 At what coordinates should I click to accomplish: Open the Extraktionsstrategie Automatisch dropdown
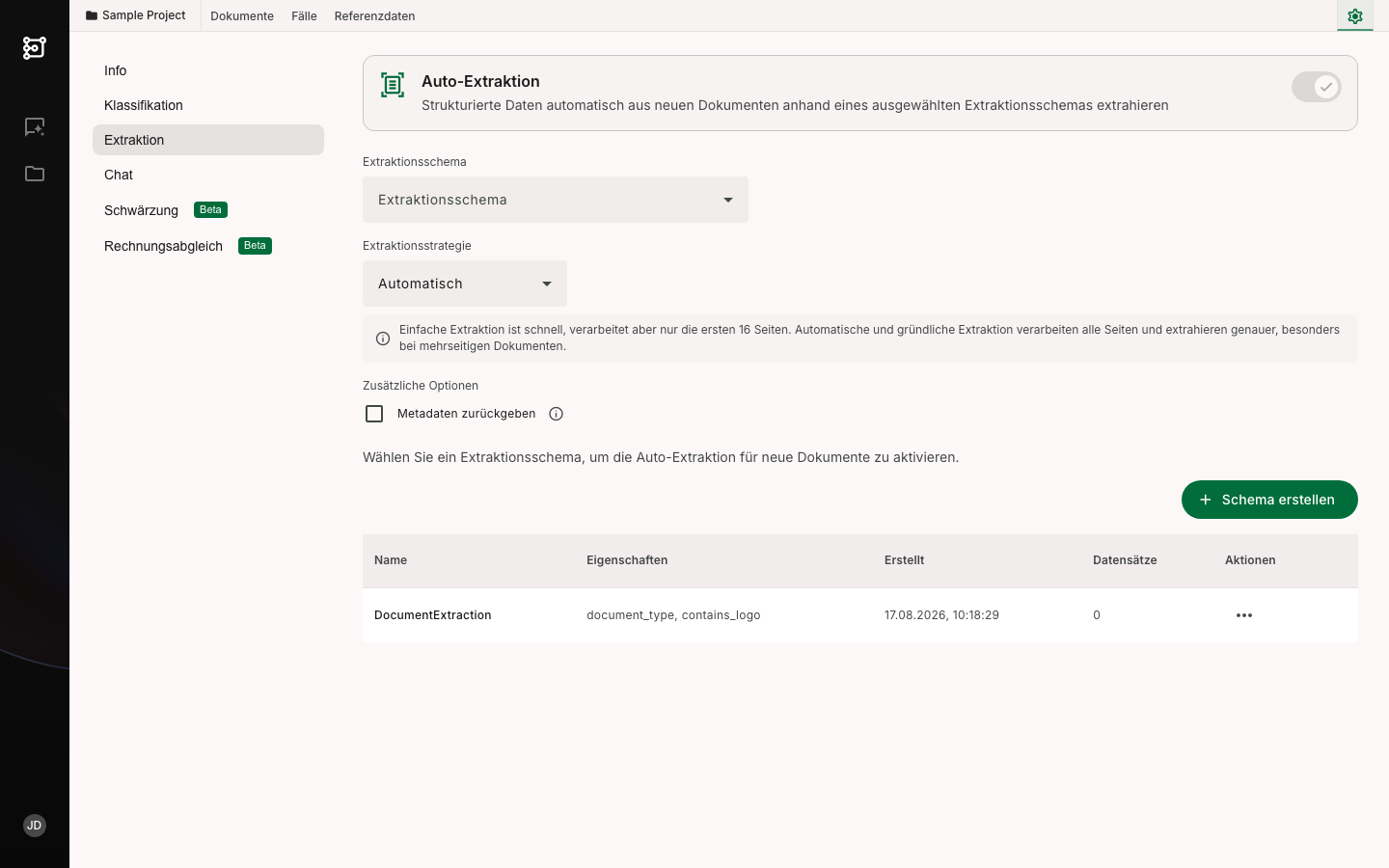click(465, 284)
